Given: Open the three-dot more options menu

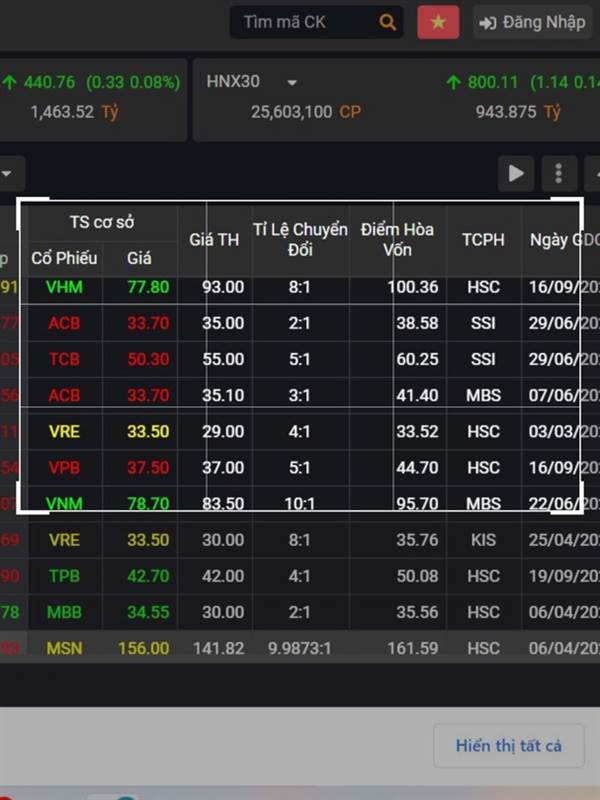Looking at the screenshot, I should pos(559,173).
